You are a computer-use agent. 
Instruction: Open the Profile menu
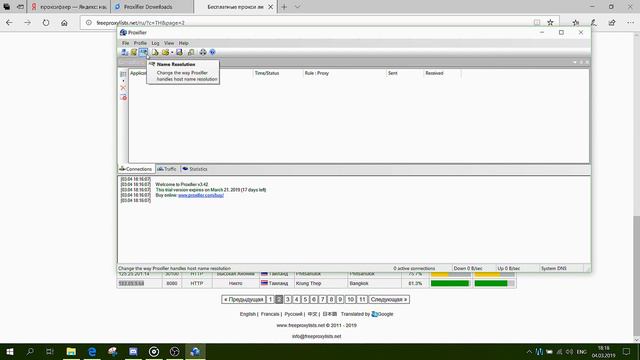tap(140, 43)
